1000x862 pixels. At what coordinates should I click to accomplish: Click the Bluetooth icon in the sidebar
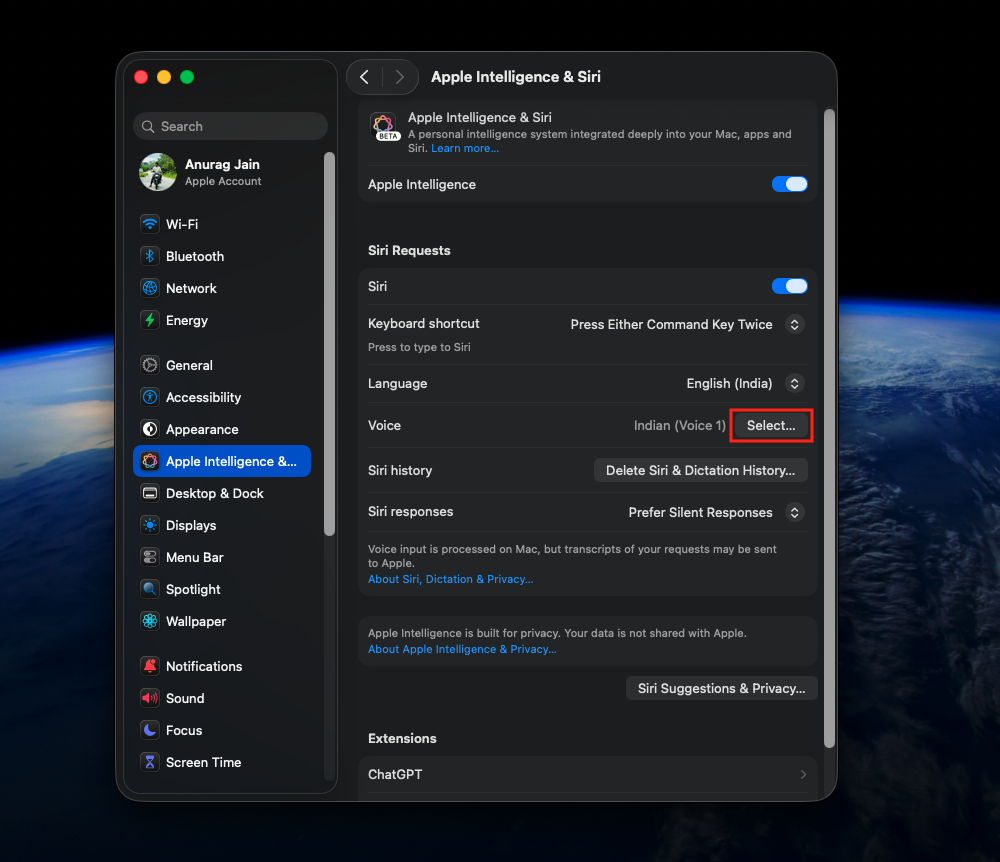(149, 256)
